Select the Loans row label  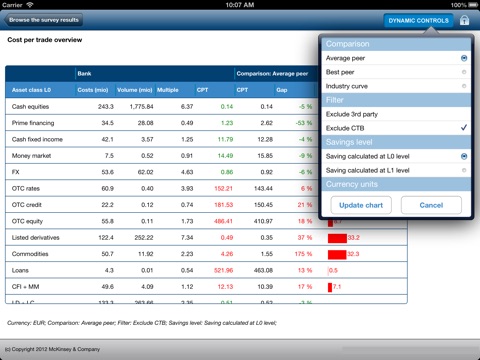click(x=20, y=270)
